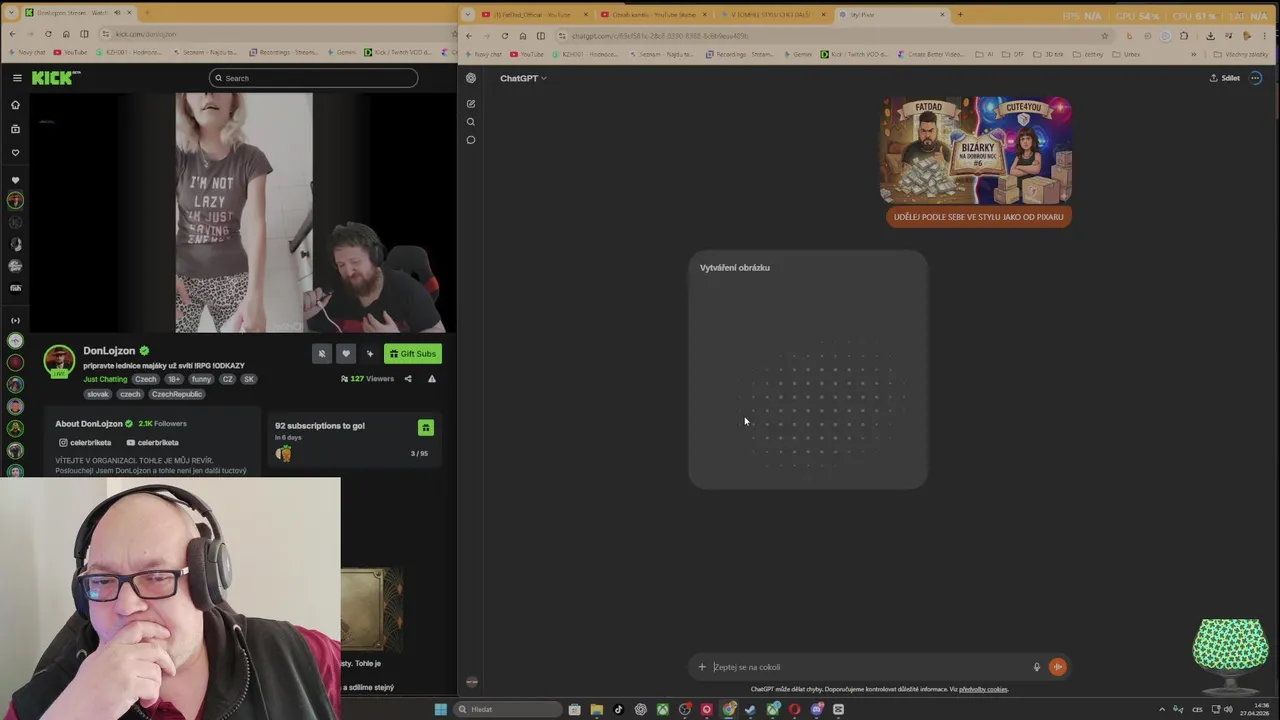Start a new chat in ChatGPT
This screenshot has width=1280, height=720.
click(x=471, y=104)
